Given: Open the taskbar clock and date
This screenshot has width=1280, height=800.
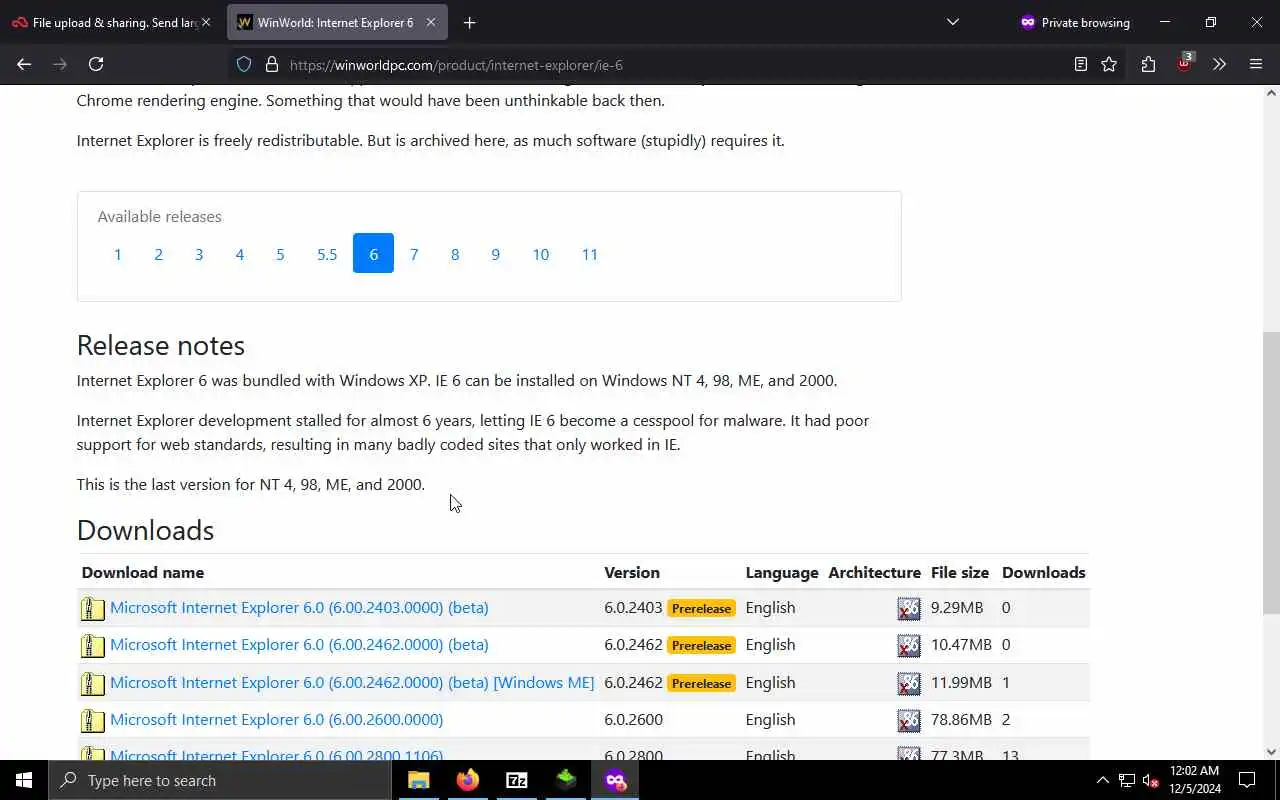Looking at the screenshot, I should (1194, 780).
